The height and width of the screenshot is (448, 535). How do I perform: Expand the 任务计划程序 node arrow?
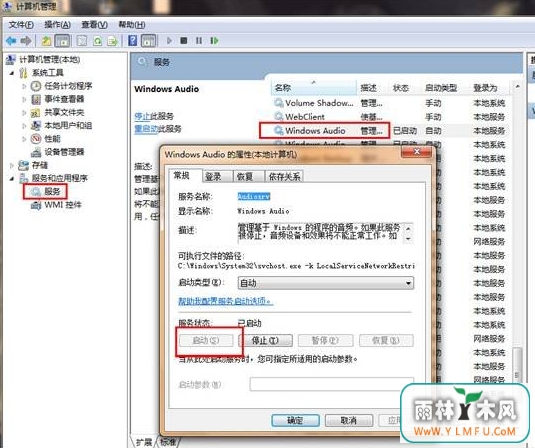[x=24, y=86]
